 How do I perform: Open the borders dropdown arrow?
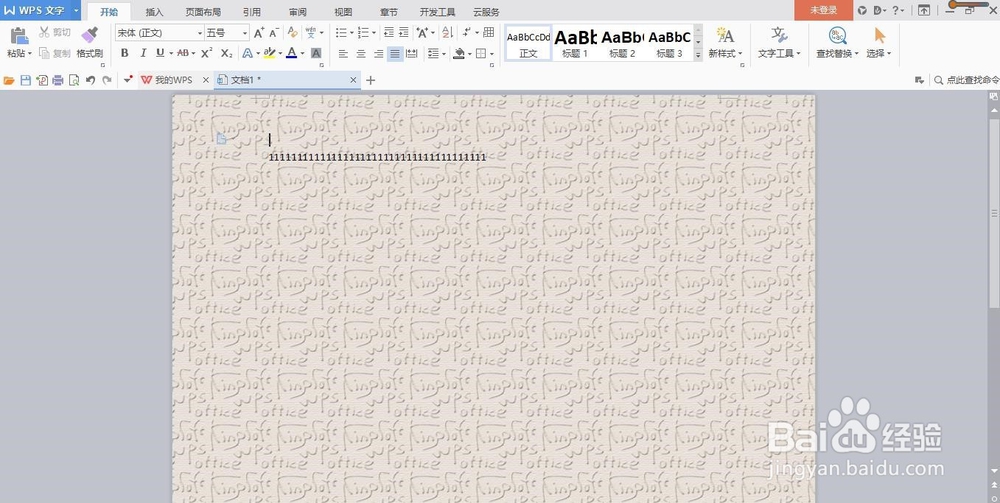[x=492, y=54]
